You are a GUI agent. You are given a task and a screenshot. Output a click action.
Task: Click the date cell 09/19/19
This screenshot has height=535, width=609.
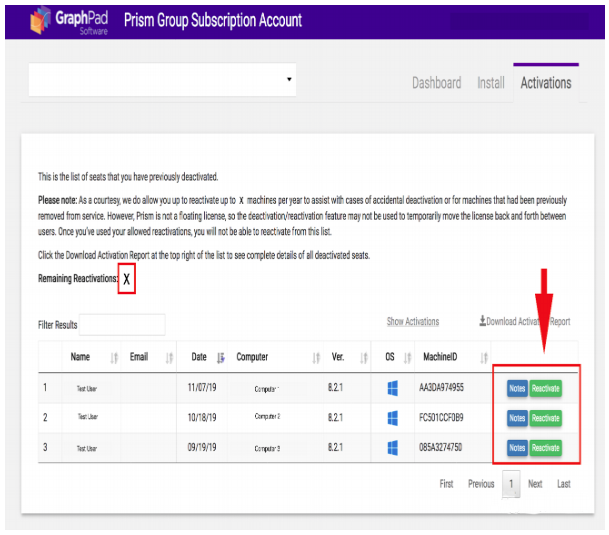coord(202,447)
